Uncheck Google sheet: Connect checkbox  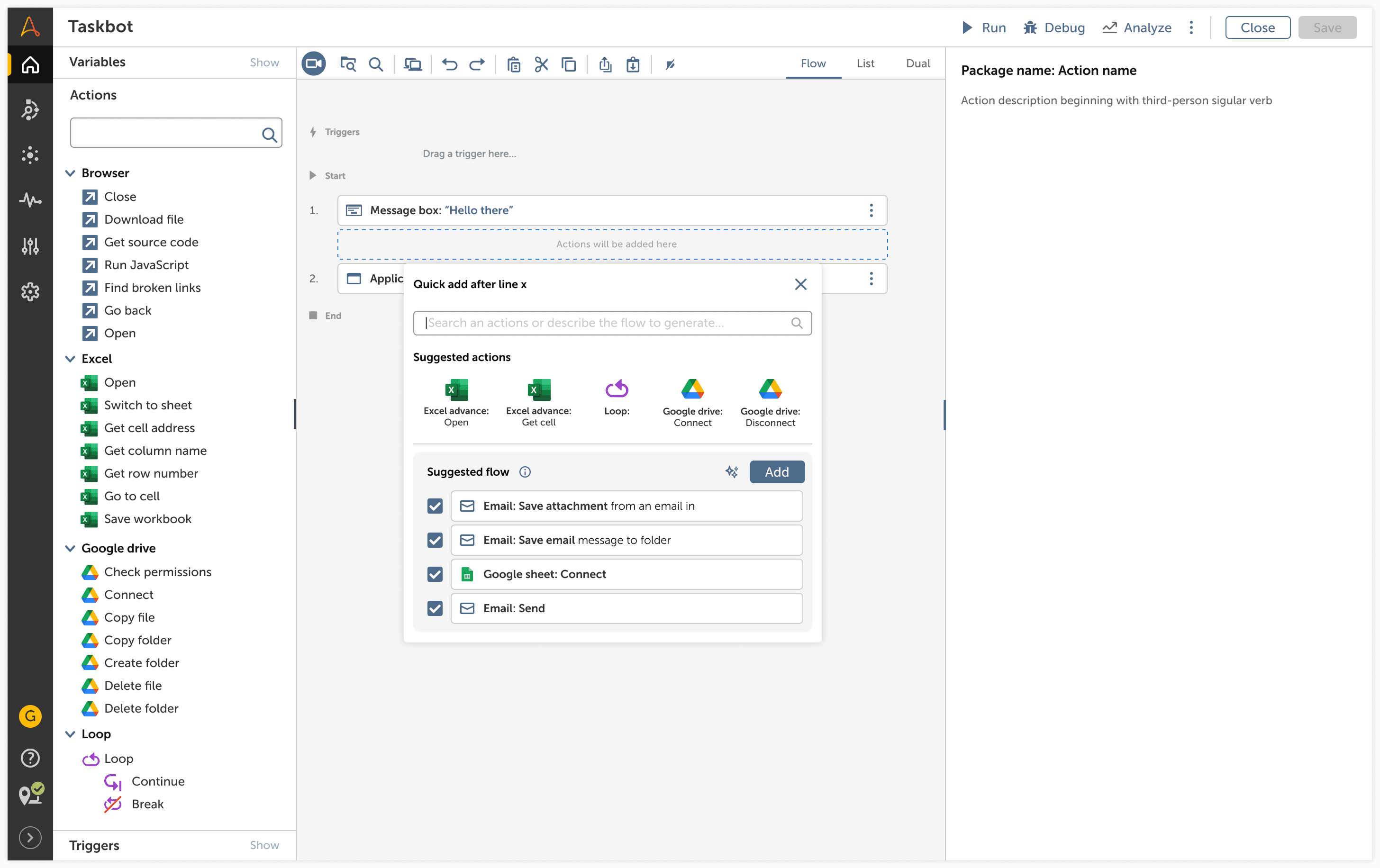pyautogui.click(x=435, y=574)
